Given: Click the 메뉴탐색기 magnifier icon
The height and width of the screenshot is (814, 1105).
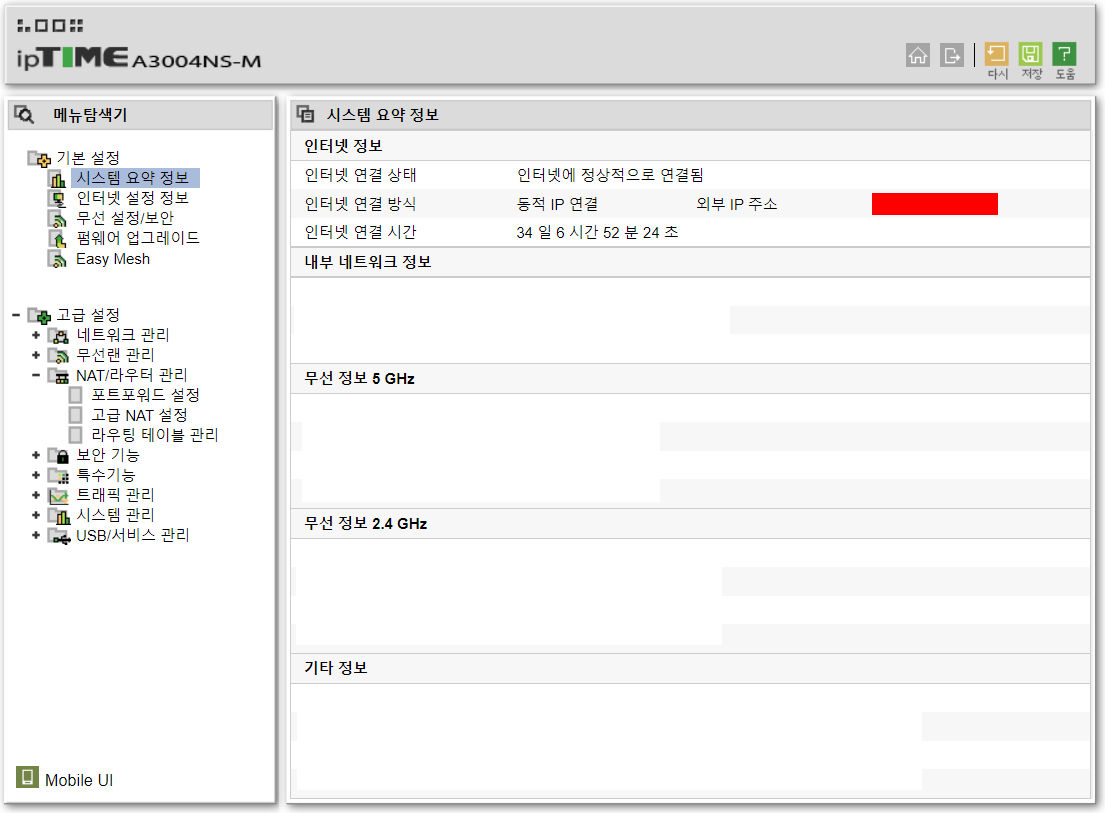Looking at the screenshot, I should click(x=24, y=114).
